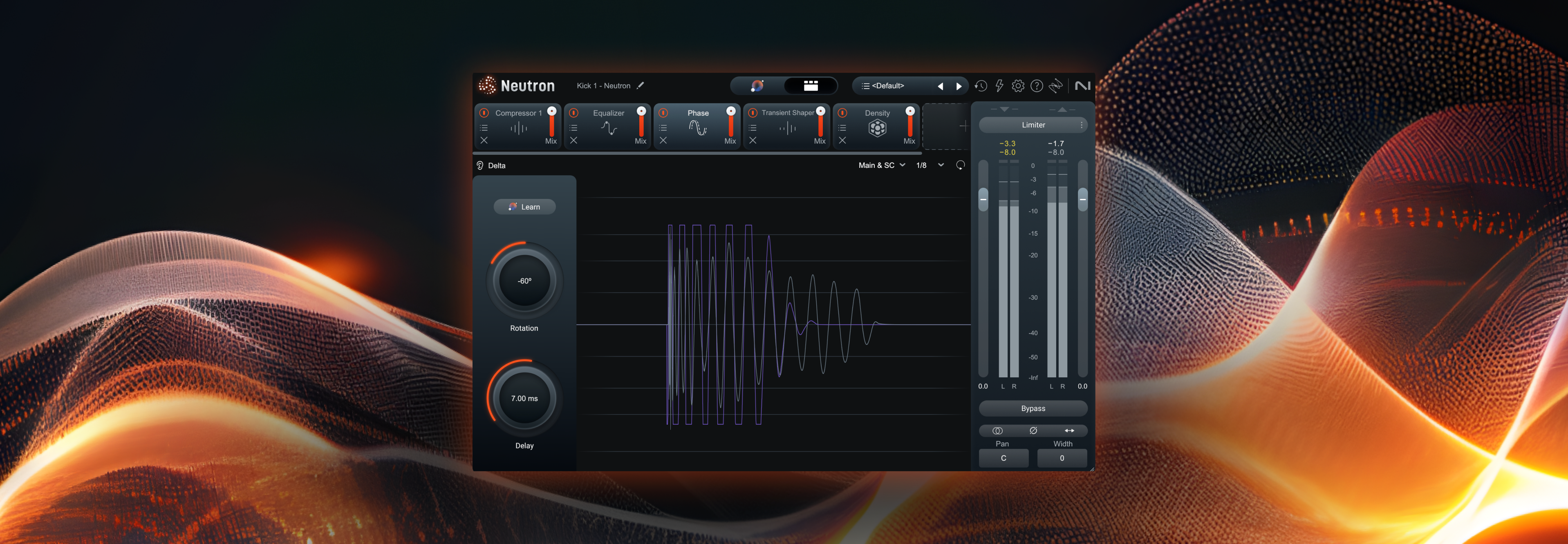Select the Transient Shaper module tab

coord(787,126)
